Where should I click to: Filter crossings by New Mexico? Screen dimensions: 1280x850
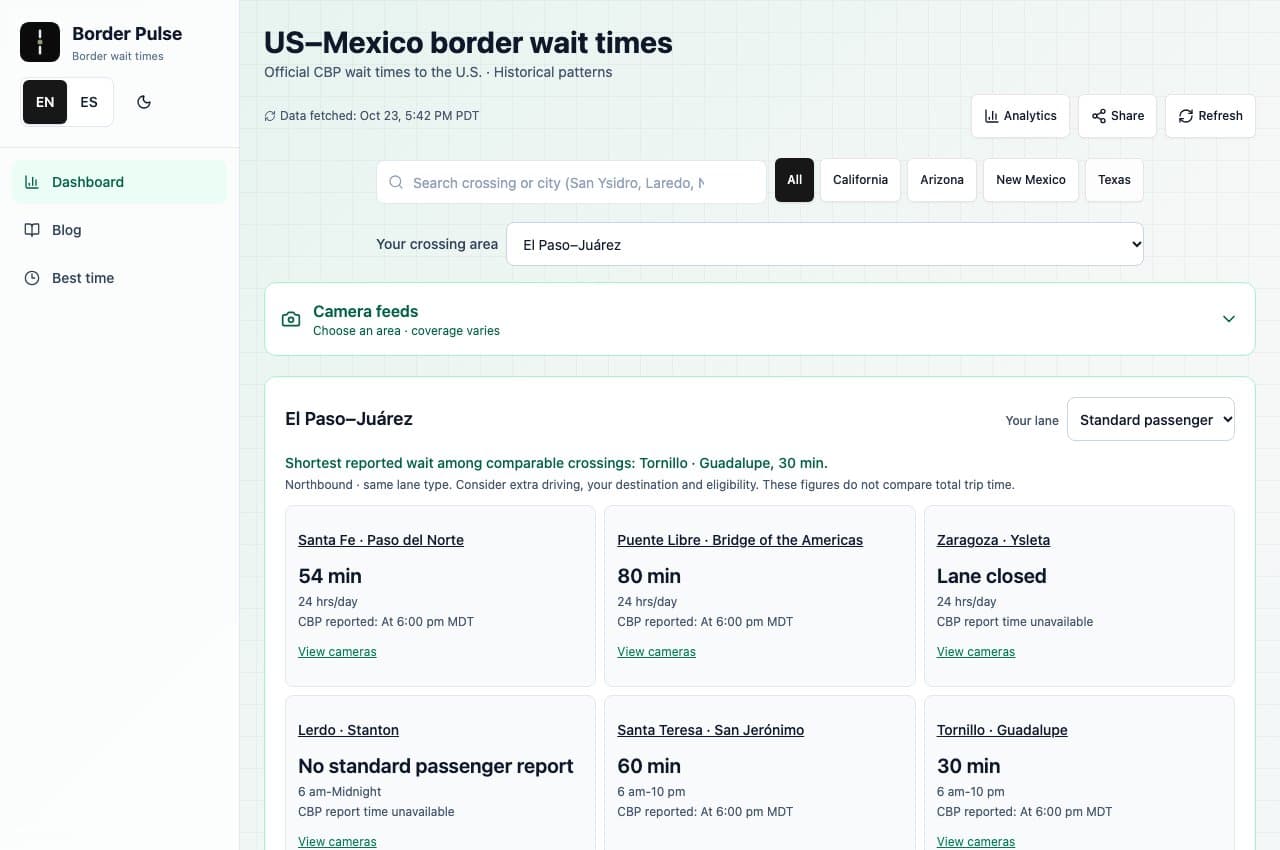point(1031,180)
